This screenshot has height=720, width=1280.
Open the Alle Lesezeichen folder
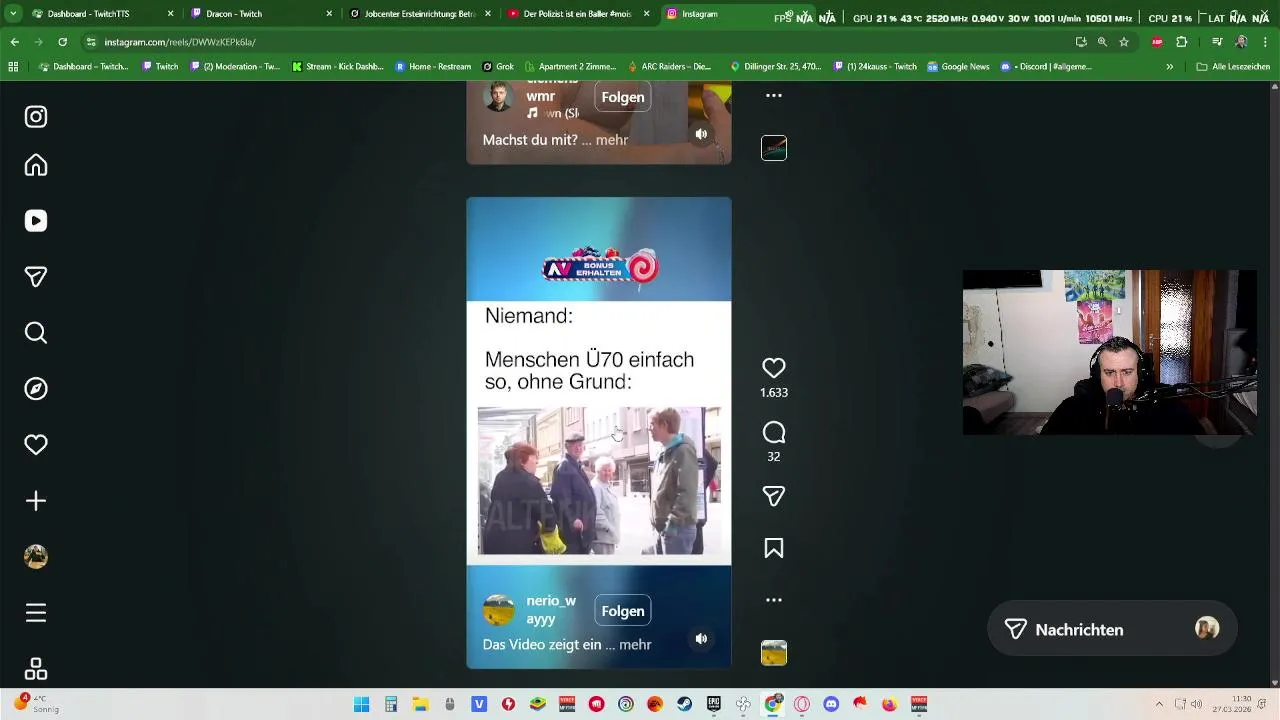(1233, 67)
